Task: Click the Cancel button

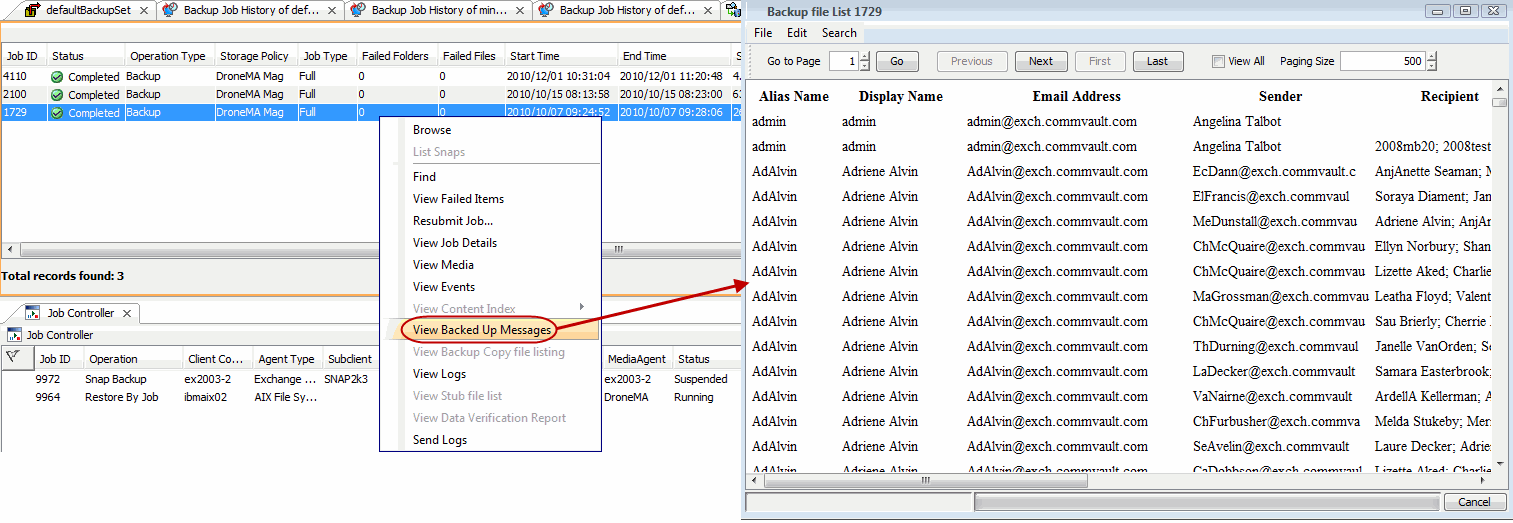Action: coord(1474,502)
